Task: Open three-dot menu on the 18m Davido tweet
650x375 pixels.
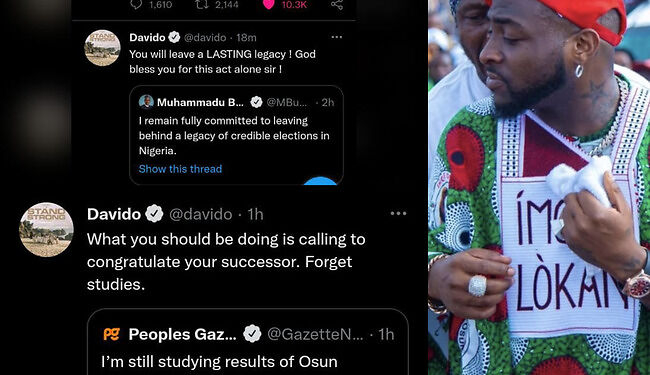Action: 337,37
